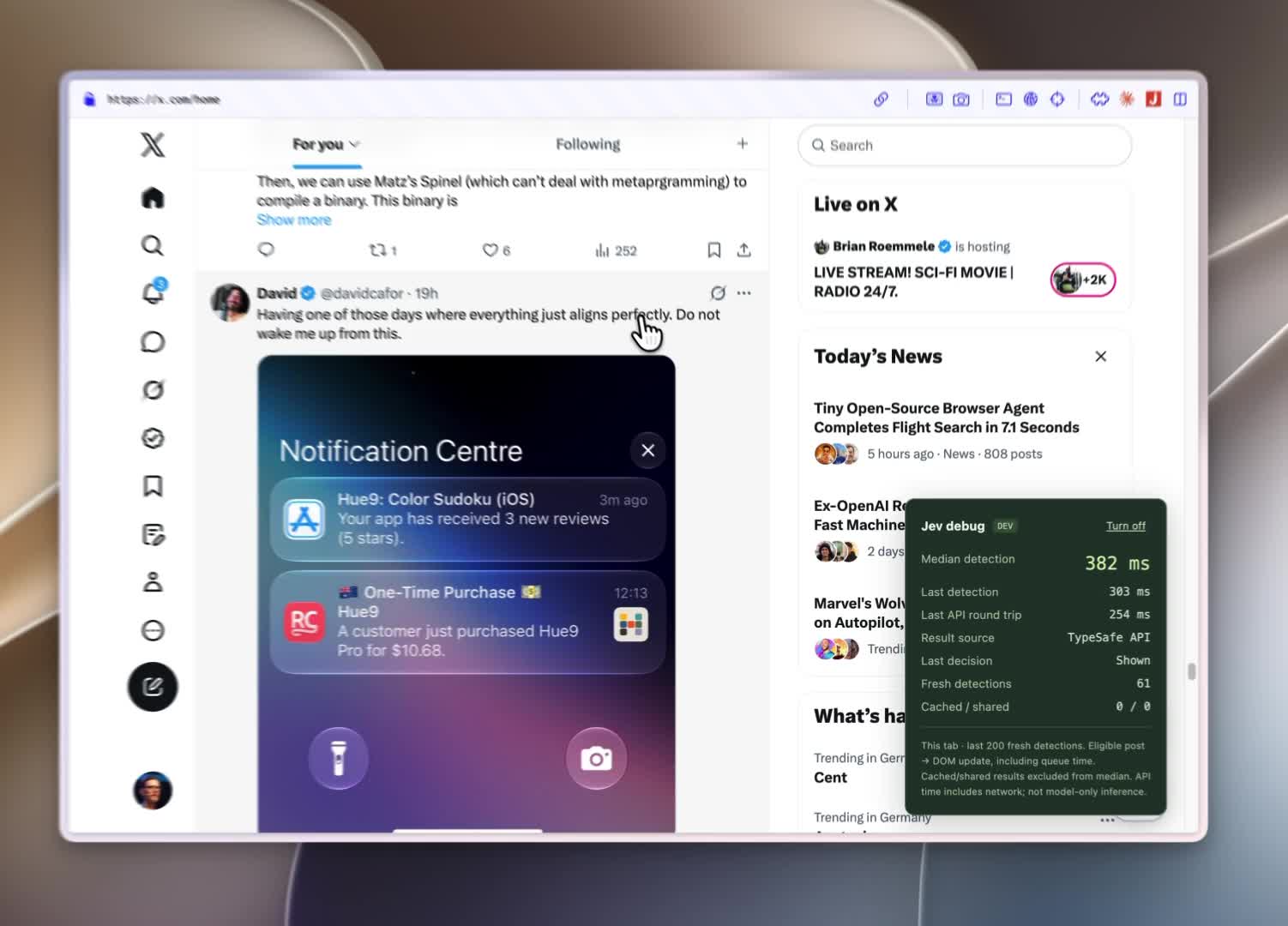The height and width of the screenshot is (926, 1288).
Task: Click the Median detection 382 ms value
Action: coord(1116,563)
